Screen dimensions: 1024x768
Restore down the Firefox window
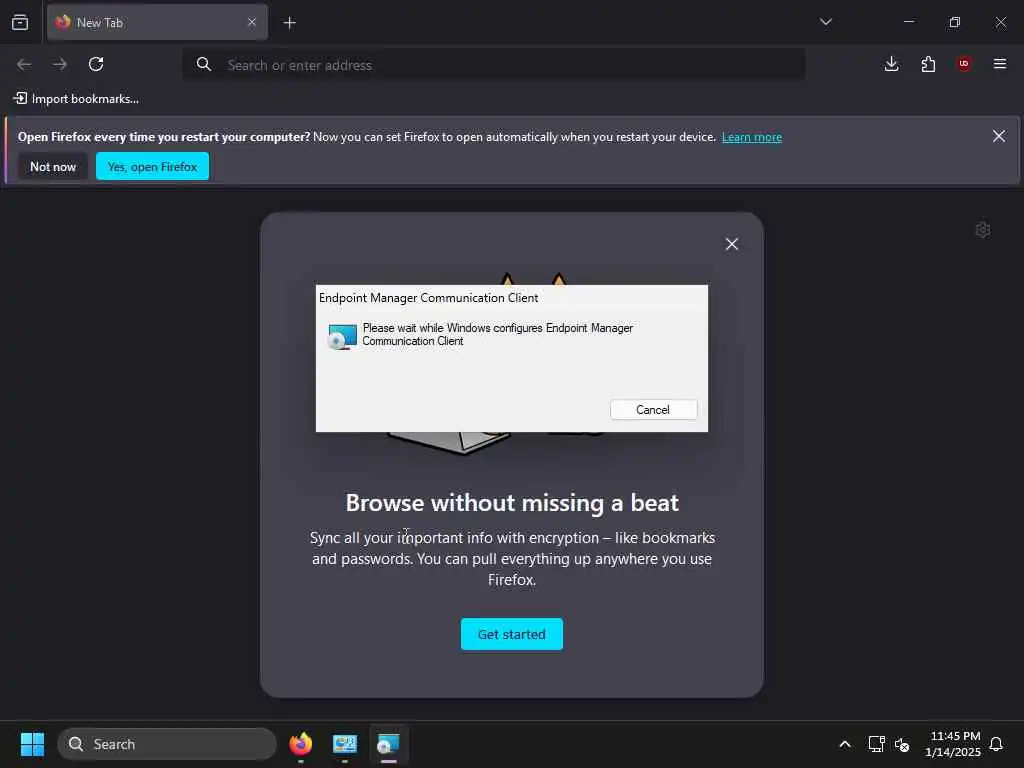955,22
